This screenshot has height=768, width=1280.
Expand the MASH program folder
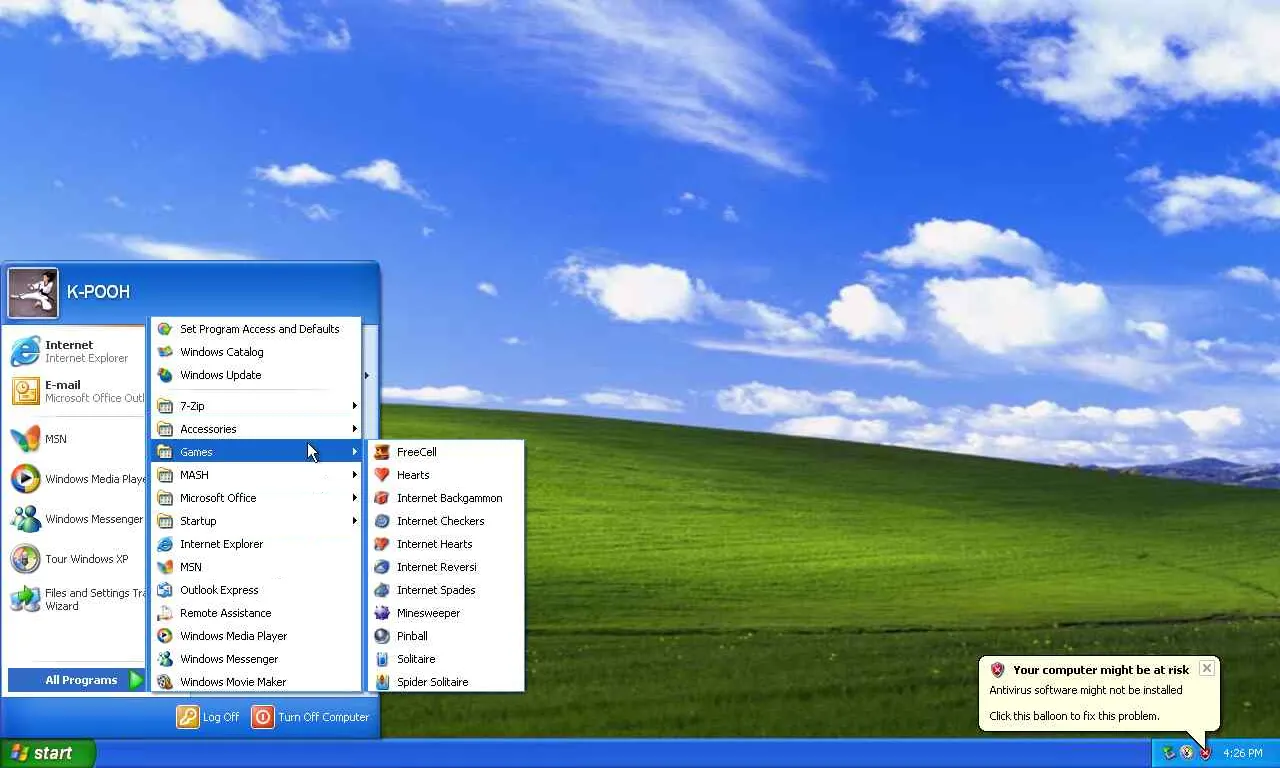pyautogui.click(x=256, y=475)
